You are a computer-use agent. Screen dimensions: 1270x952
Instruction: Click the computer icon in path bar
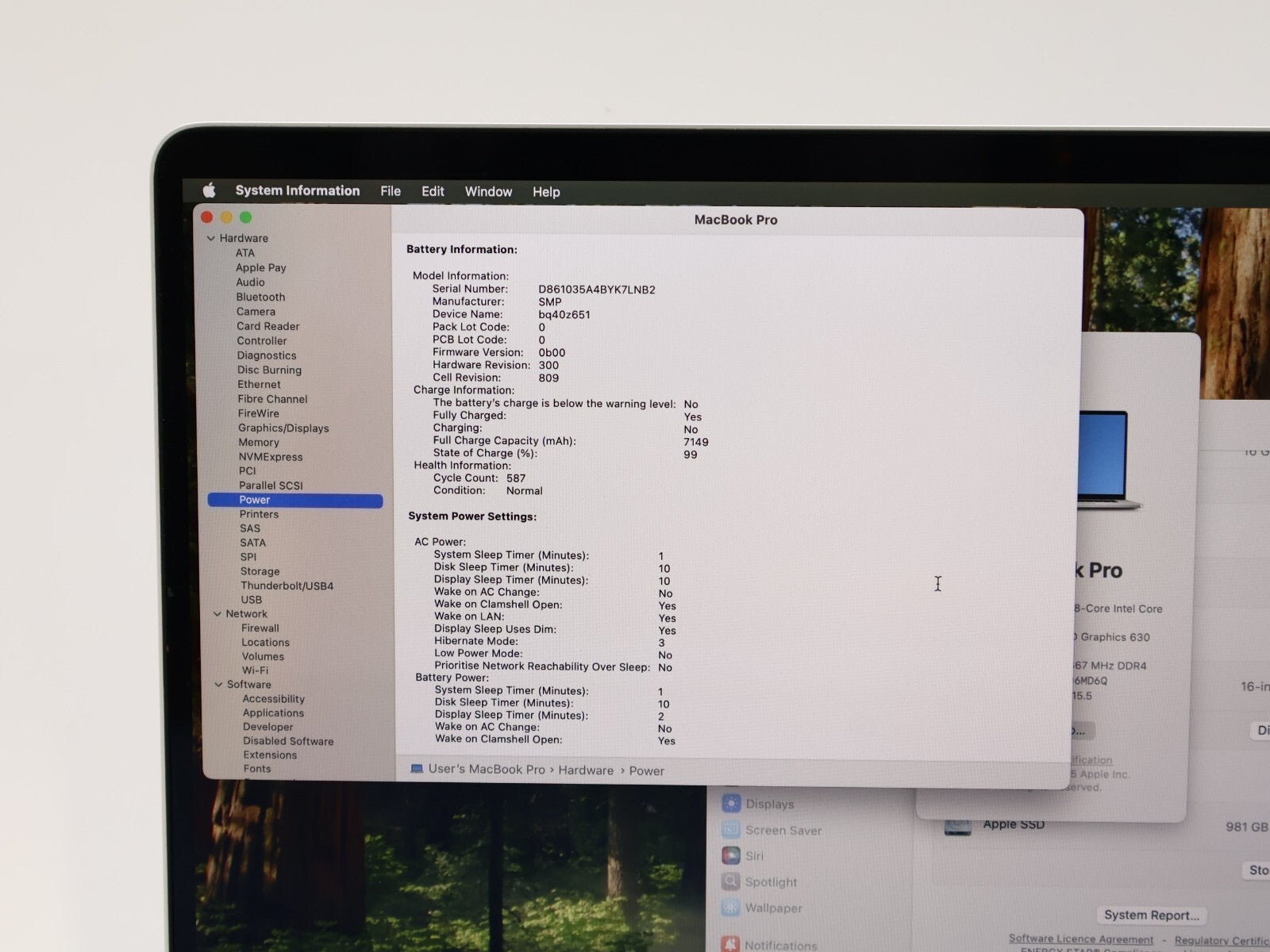pos(417,769)
